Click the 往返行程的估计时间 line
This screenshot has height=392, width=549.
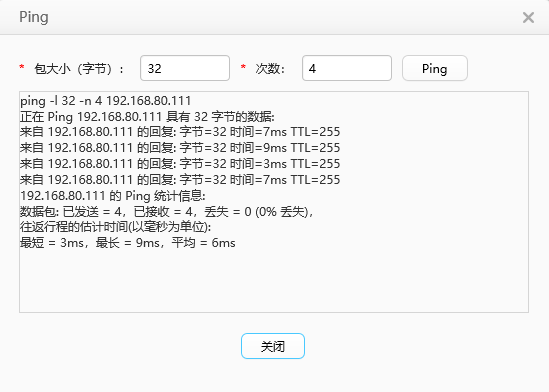click(x=116, y=227)
